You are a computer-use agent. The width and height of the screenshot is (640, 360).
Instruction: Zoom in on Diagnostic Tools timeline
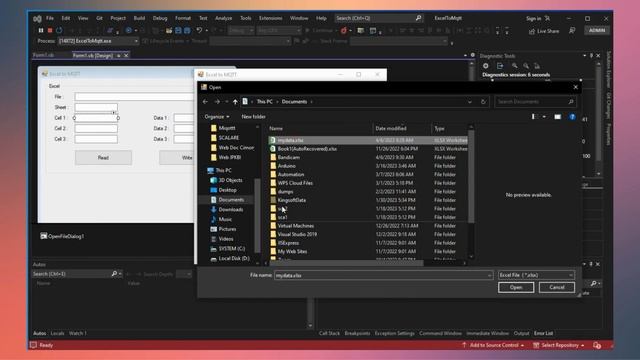click(x=514, y=66)
